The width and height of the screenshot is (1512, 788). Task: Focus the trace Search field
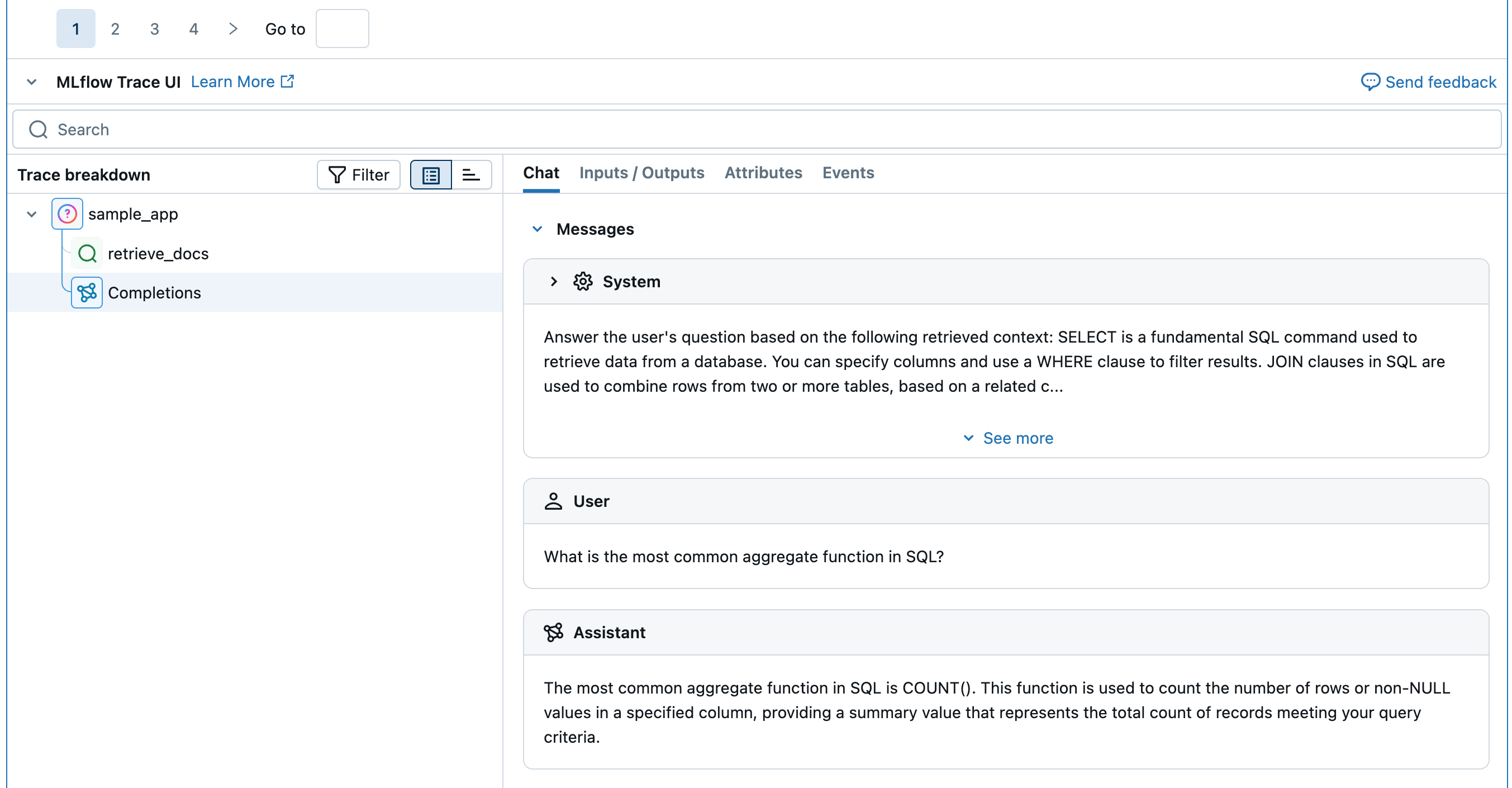coord(756,129)
